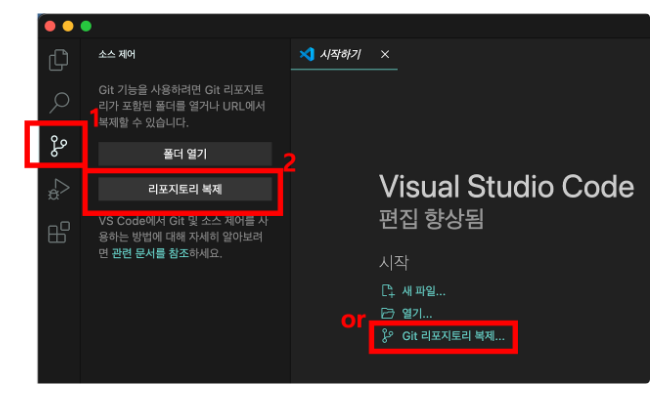Click the folder icon beside 열기
This screenshot has width=661, height=398.
387,313
